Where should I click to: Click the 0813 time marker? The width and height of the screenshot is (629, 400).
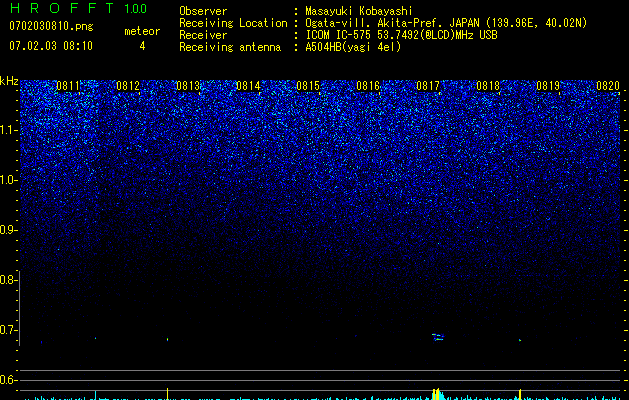pos(188,86)
